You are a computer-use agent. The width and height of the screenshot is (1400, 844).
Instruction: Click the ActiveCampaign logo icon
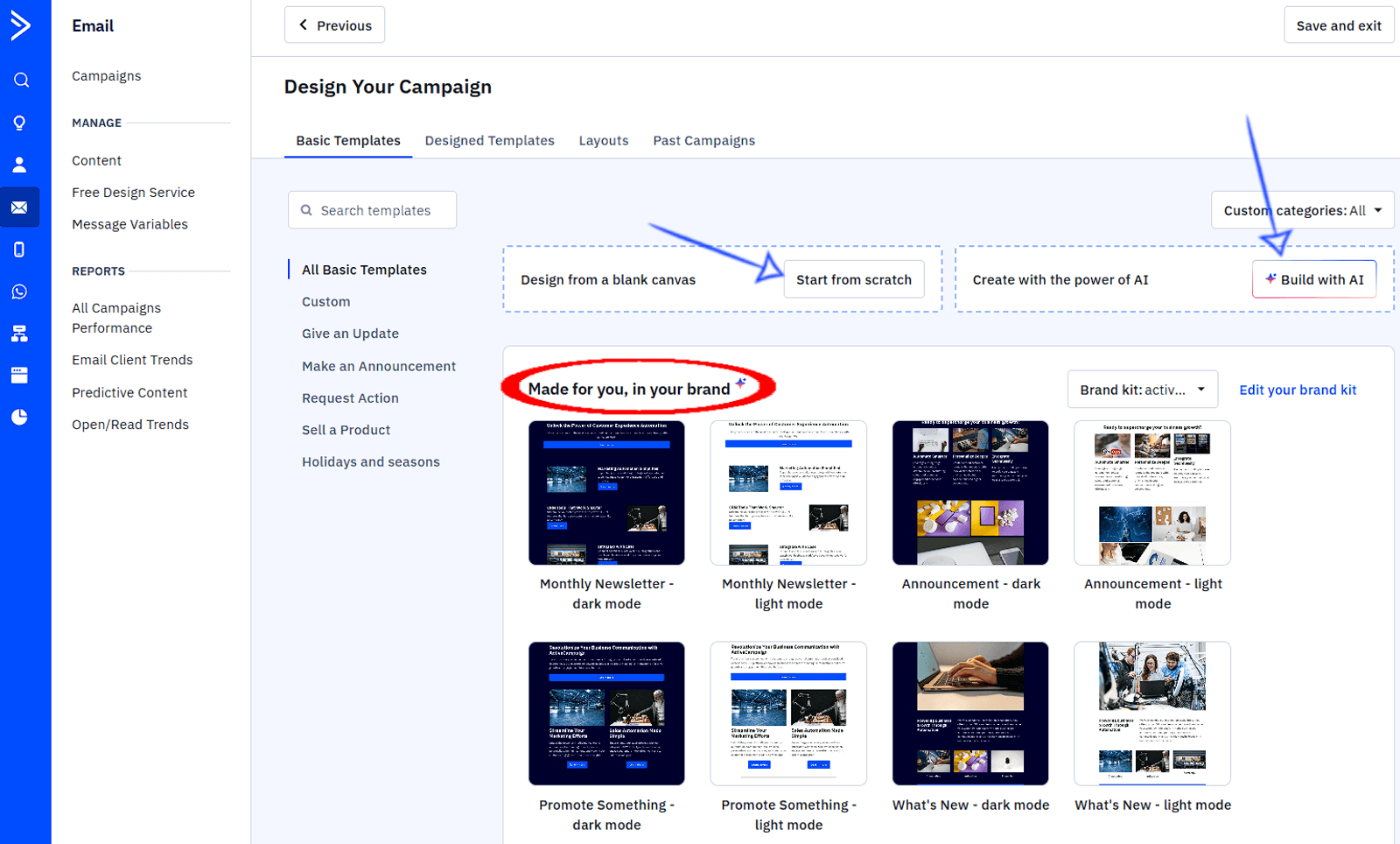point(20,25)
